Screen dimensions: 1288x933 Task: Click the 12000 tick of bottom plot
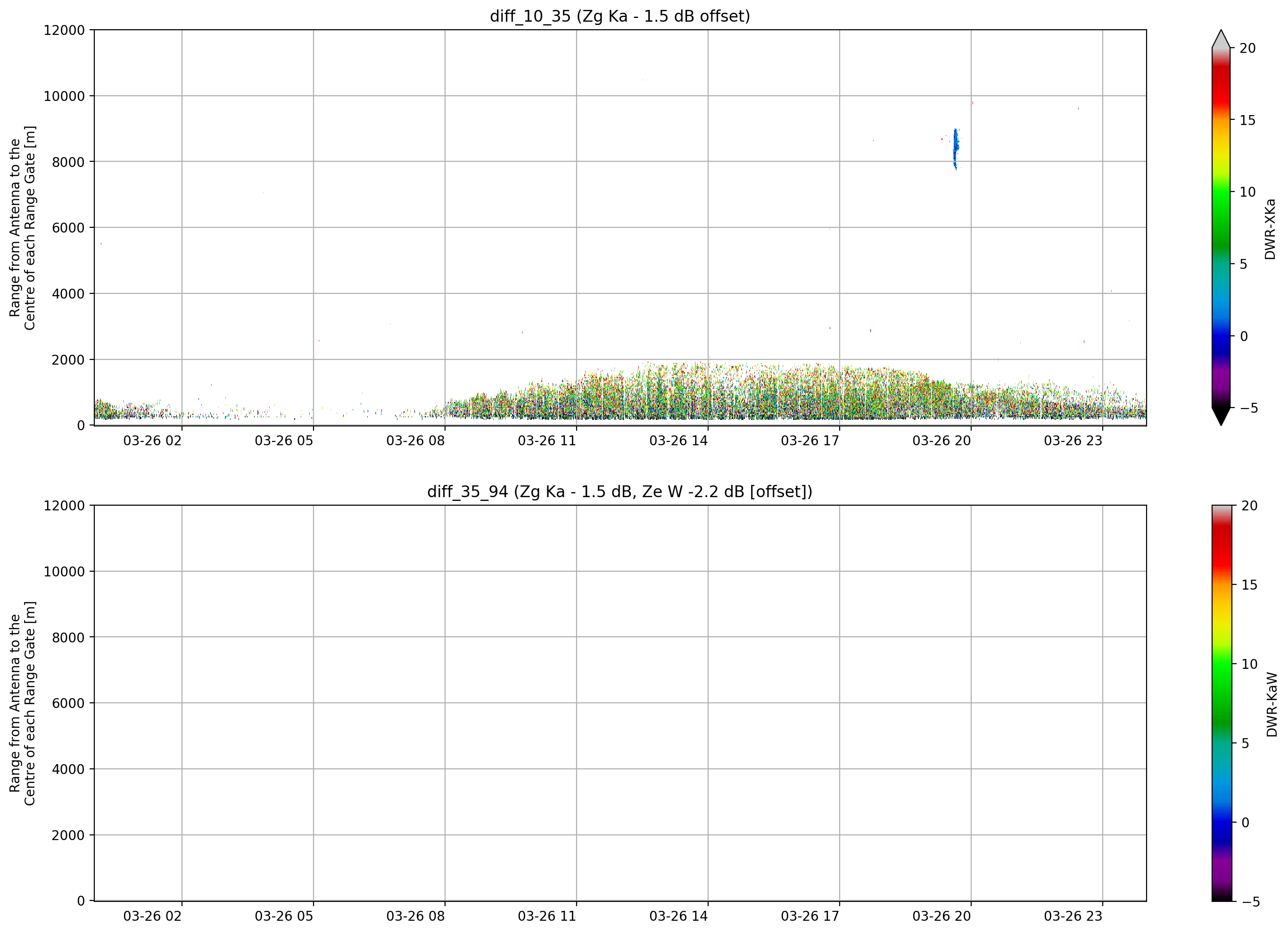64,506
